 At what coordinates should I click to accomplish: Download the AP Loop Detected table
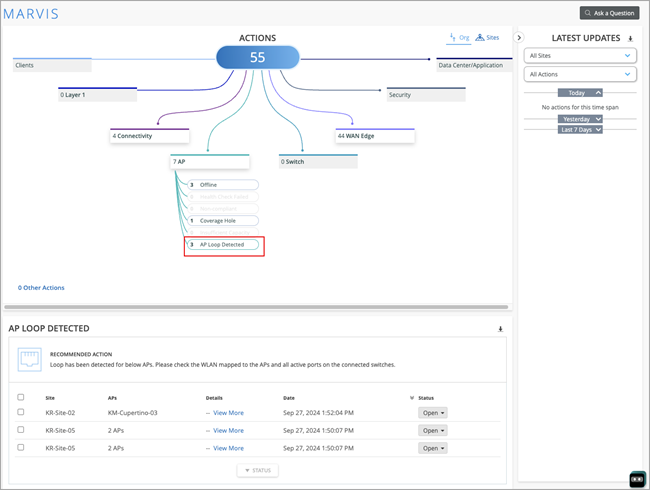pyautogui.click(x=500, y=328)
